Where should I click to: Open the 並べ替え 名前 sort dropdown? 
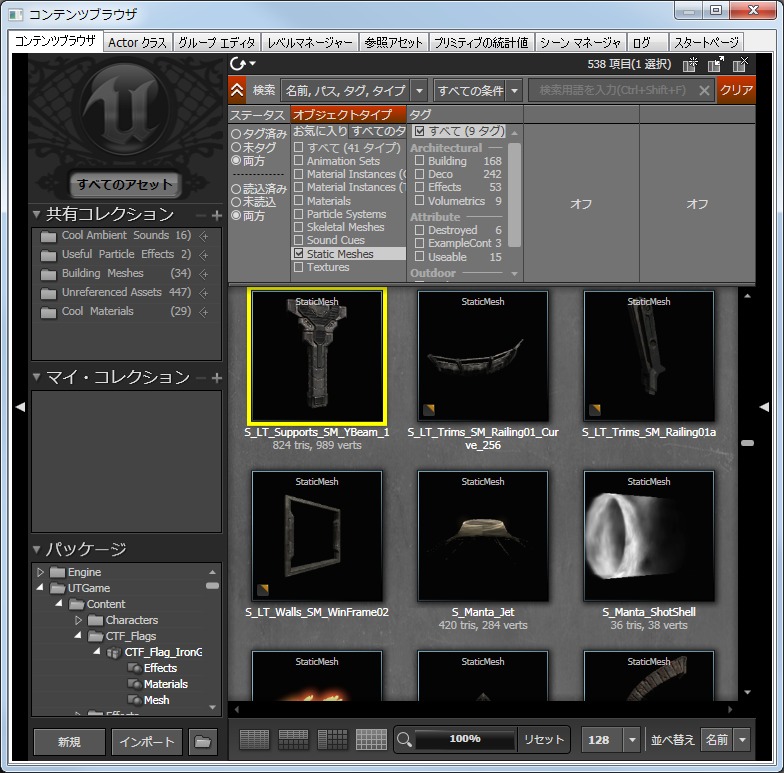point(742,740)
